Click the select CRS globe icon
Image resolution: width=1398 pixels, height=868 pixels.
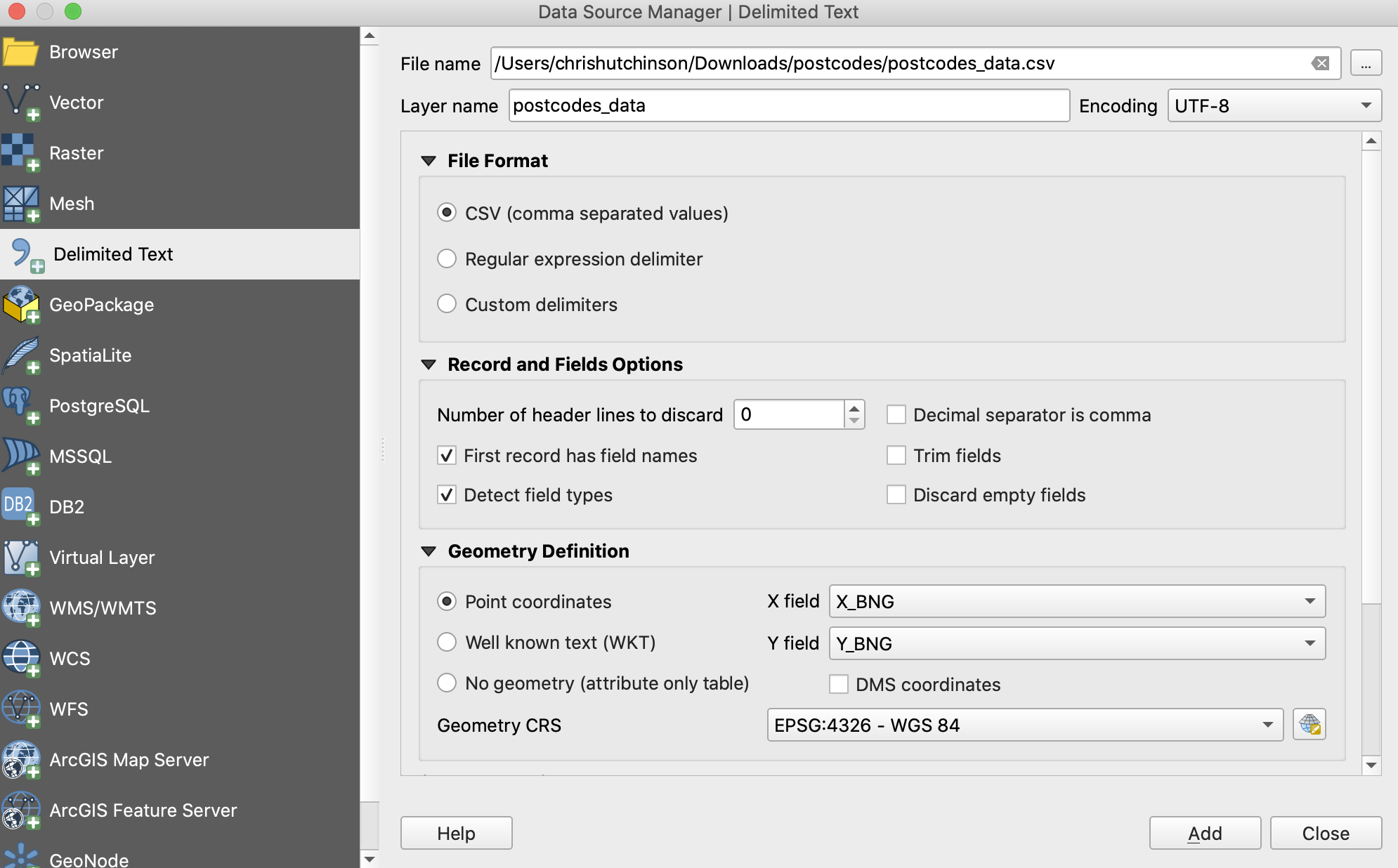click(x=1309, y=725)
